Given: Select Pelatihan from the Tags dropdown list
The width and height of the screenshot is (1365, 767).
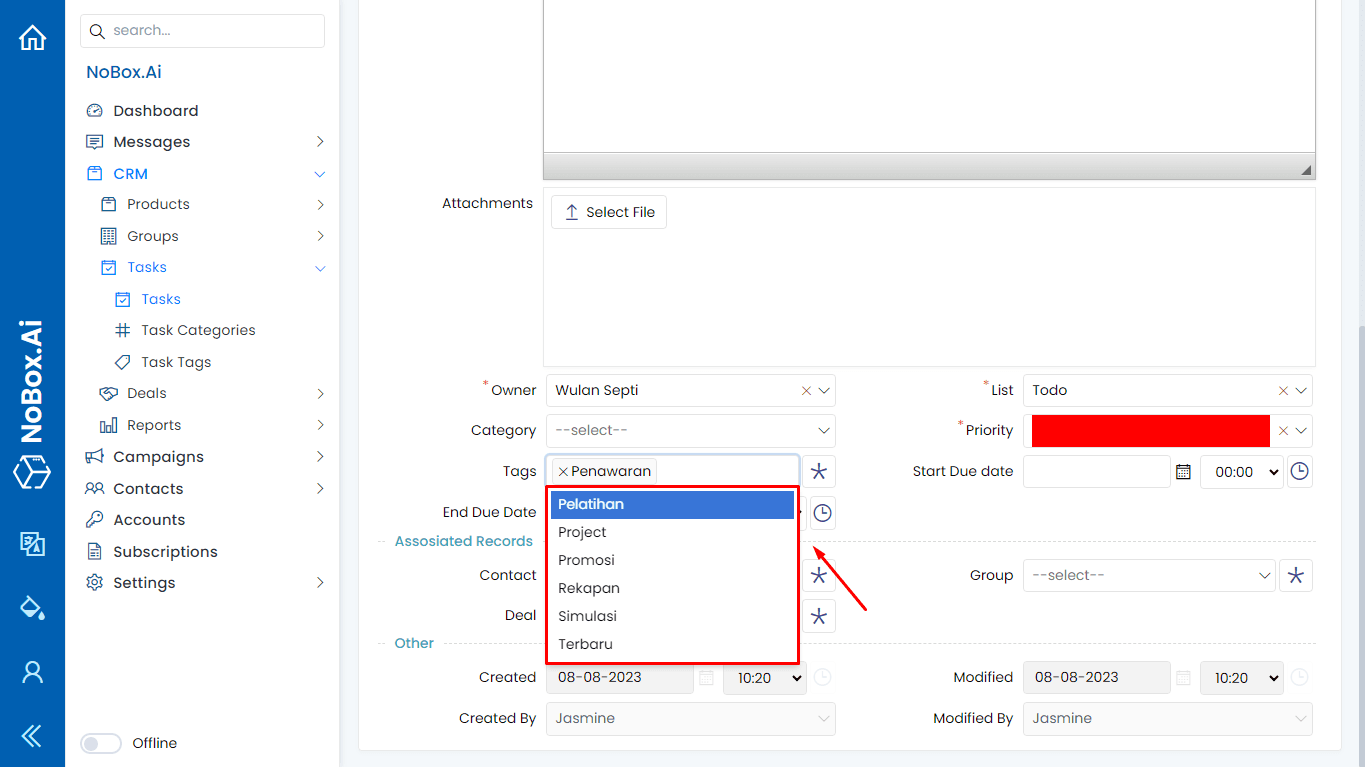Looking at the screenshot, I should (671, 504).
